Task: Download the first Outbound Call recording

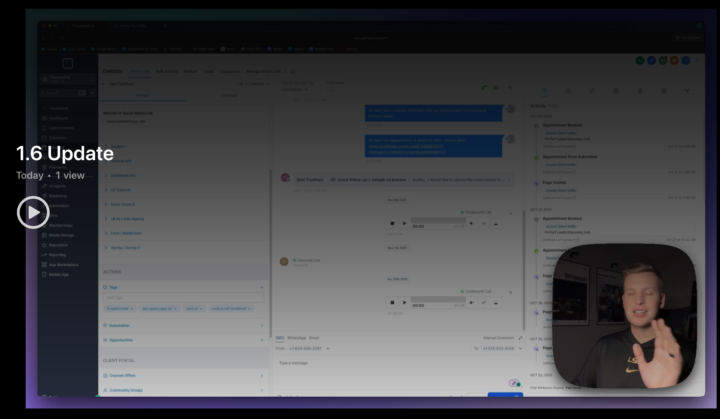Action: pyautogui.click(x=495, y=224)
